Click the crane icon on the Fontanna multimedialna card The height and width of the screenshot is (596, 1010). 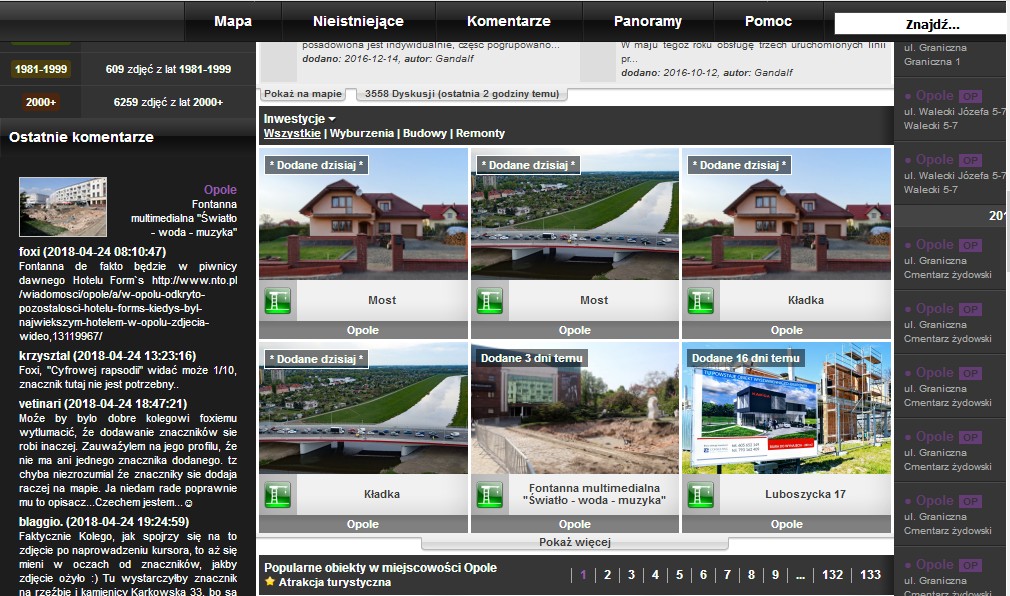click(489, 494)
